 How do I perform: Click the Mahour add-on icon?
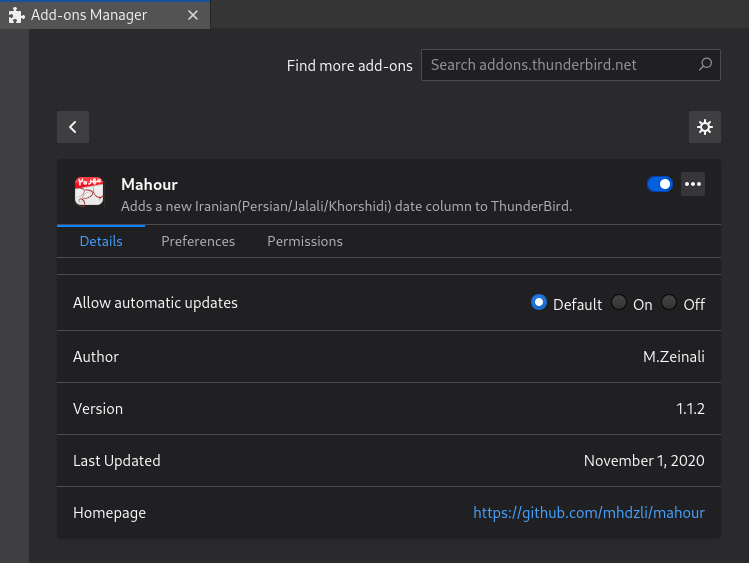[x=90, y=191]
